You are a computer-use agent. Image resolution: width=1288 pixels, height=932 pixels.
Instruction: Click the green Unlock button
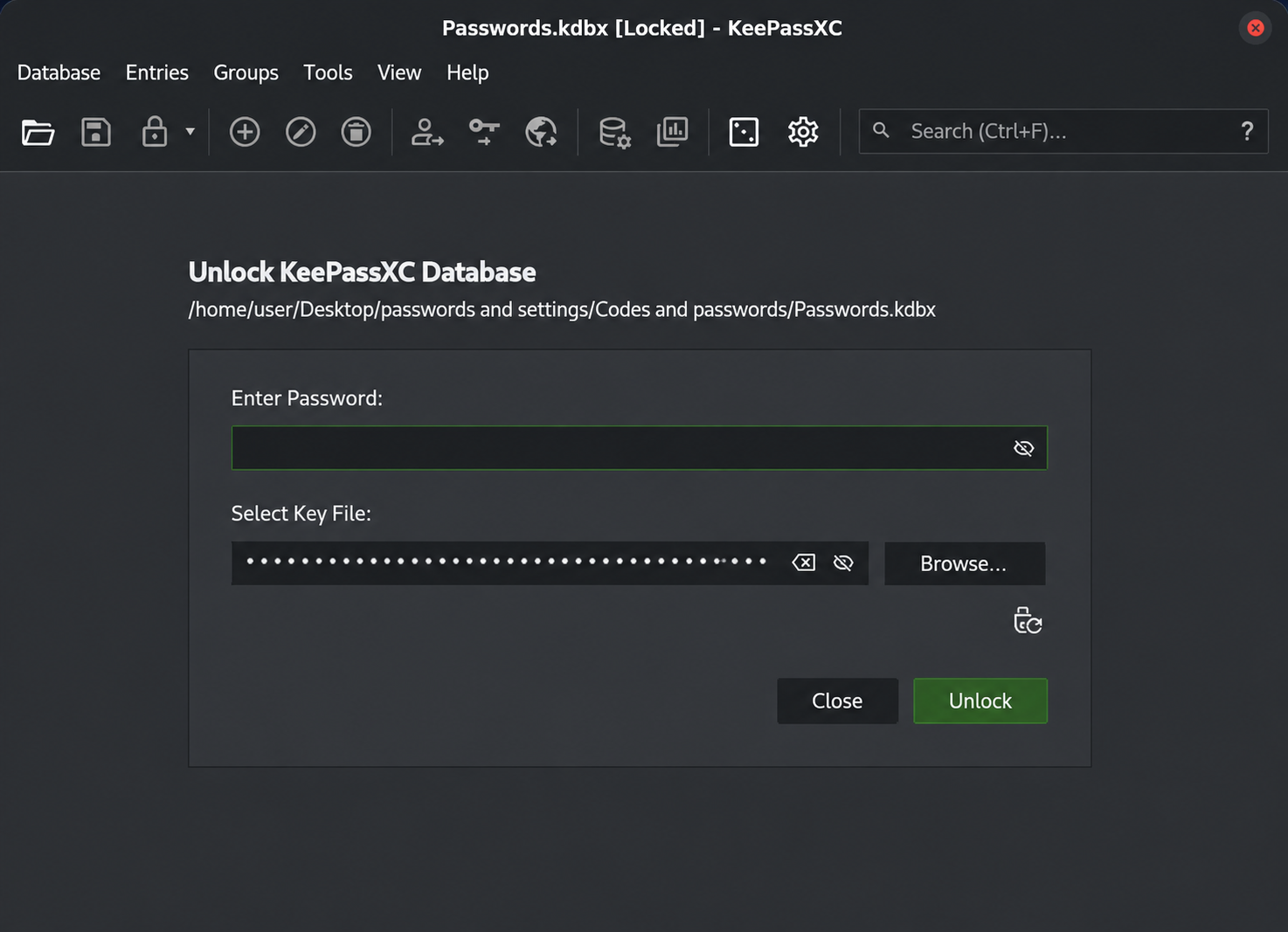(x=980, y=701)
